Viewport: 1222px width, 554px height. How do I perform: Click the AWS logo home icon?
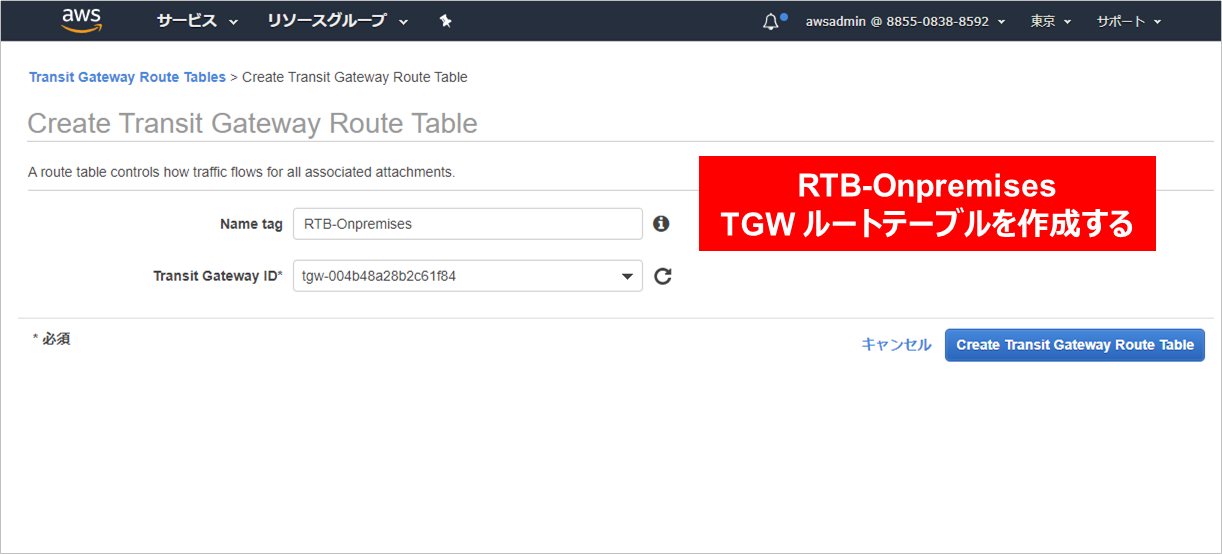[83, 20]
